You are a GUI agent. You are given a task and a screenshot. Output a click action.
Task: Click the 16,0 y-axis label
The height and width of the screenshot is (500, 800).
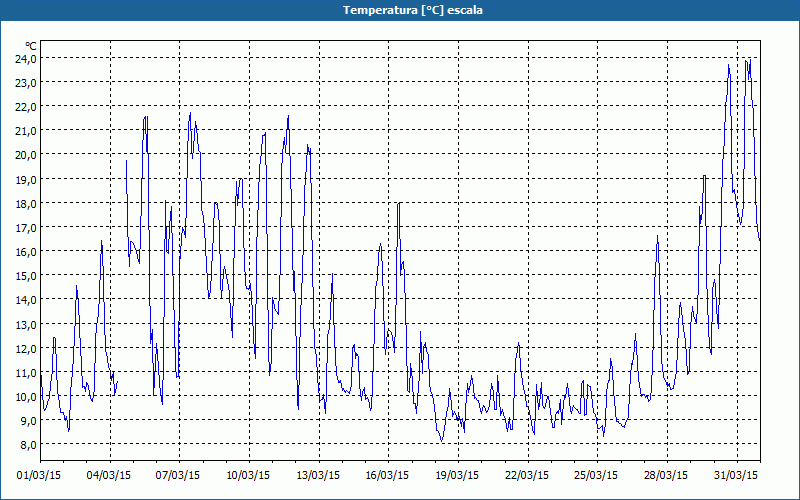coord(25,252)
